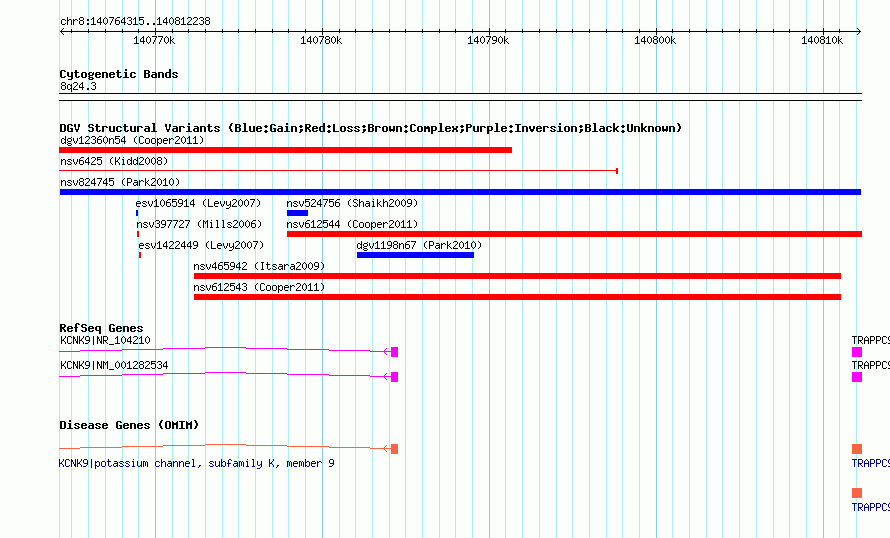Screen dimensions: 890x538
Task: Click the ruler's right arrowhead
Action: (x=858, y=32)
